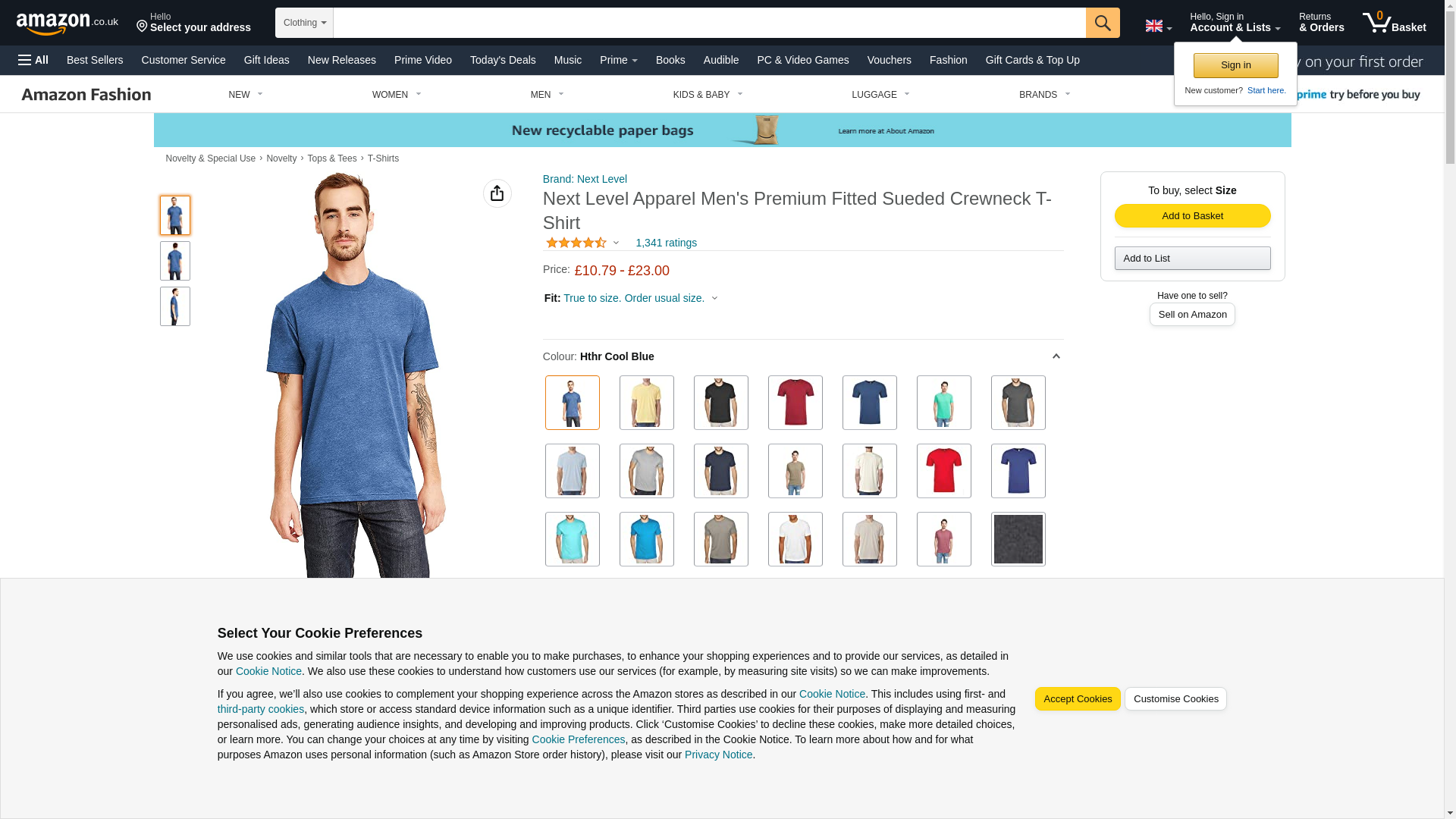
Task: Select the red t-shirt colour swatch
Action: coord(943,471)
